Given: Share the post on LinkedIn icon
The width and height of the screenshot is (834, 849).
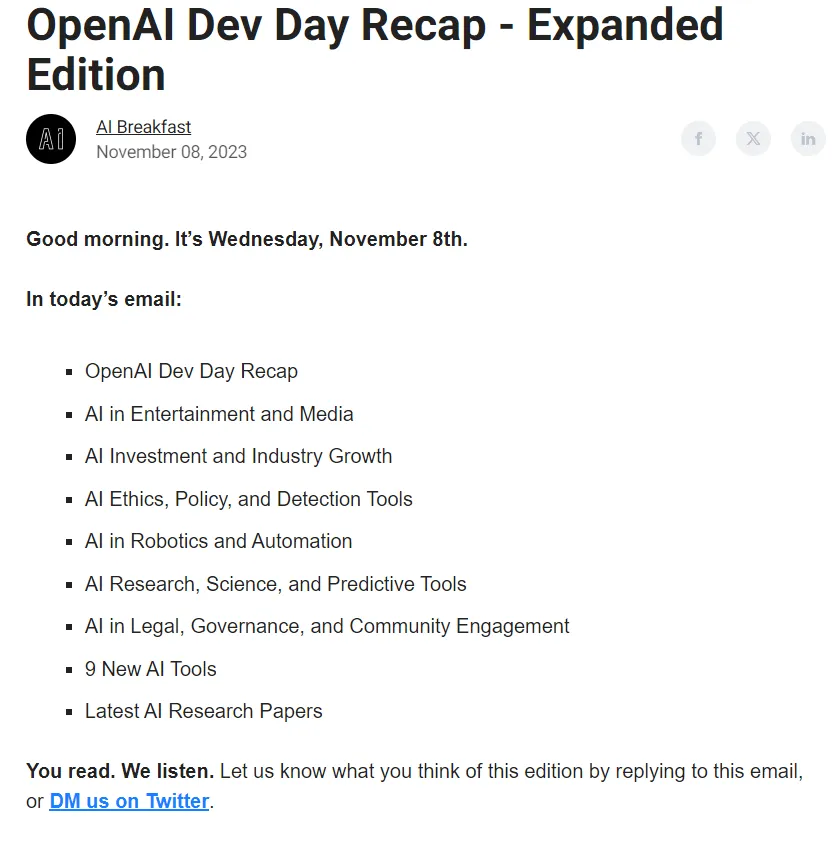Looking at the screenshot, I should tap(808, 139).
